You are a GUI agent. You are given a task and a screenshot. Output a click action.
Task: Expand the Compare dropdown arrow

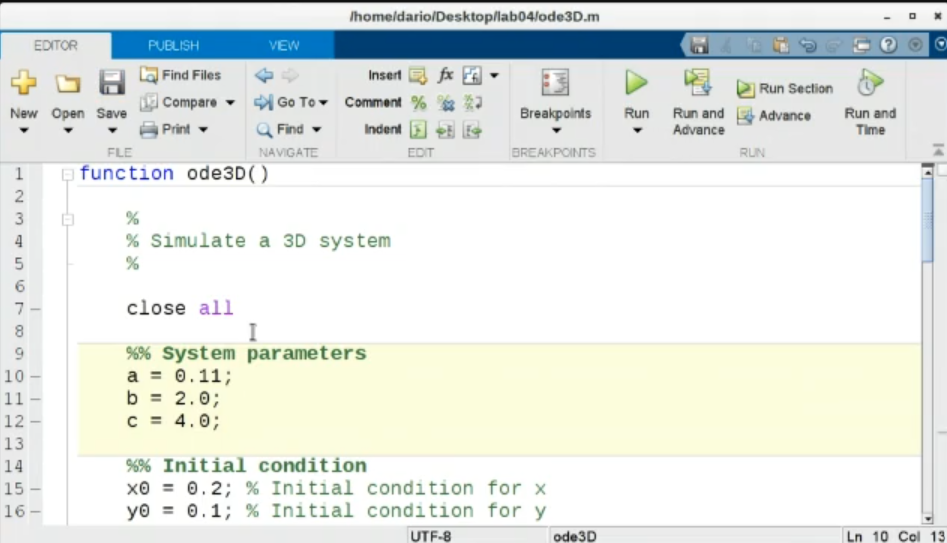point(230,102)
